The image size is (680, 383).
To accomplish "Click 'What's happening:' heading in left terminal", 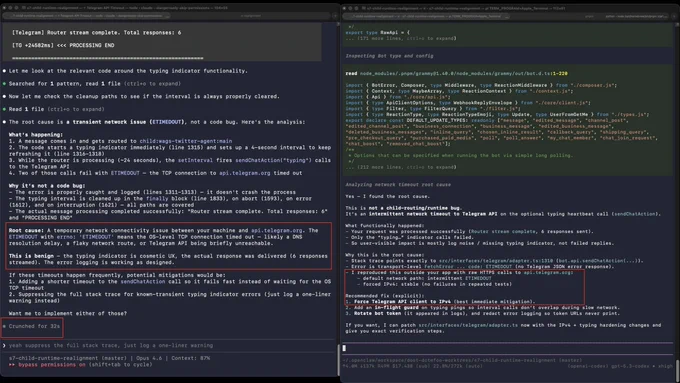I will 36,134.
